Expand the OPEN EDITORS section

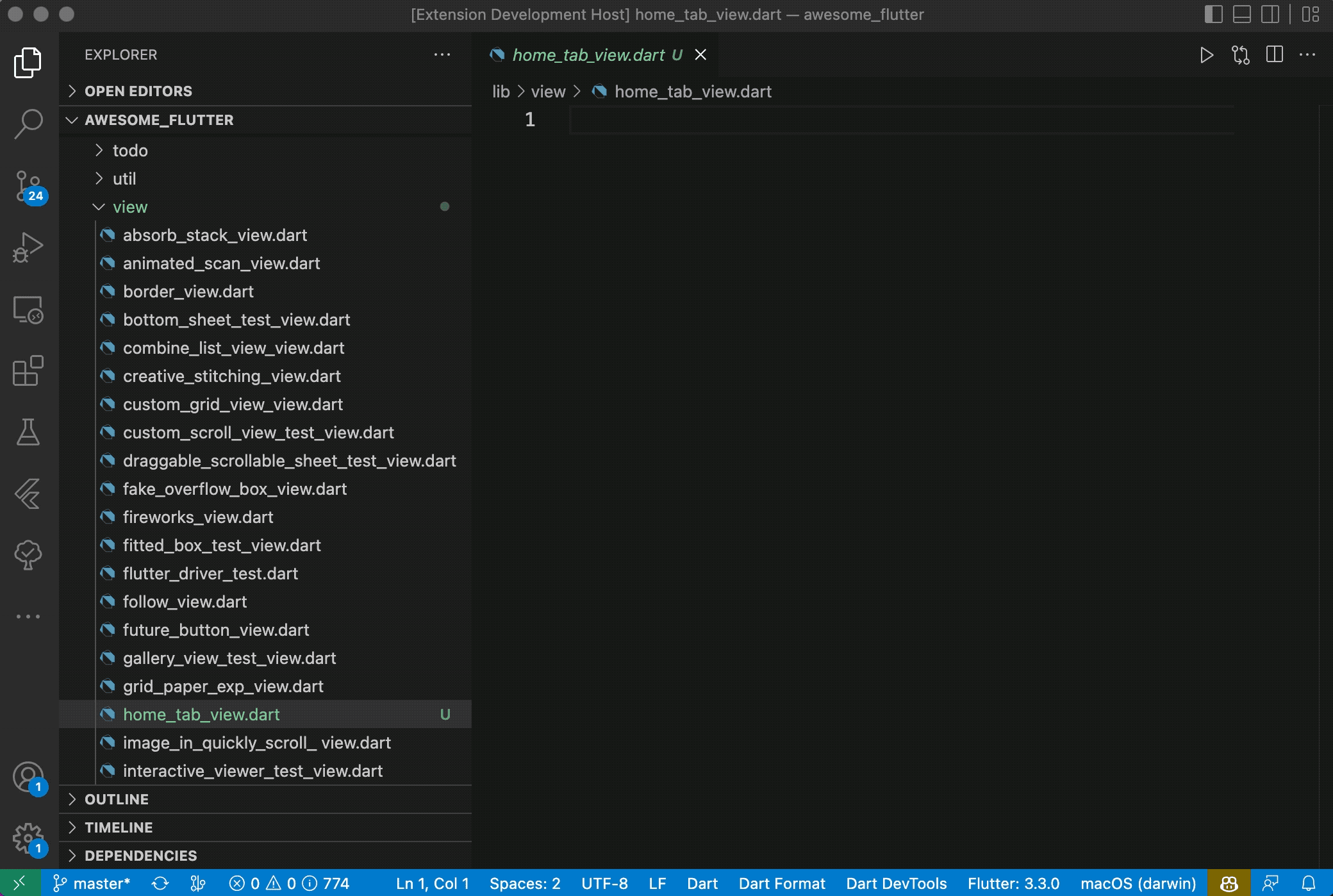click(138, 91)
